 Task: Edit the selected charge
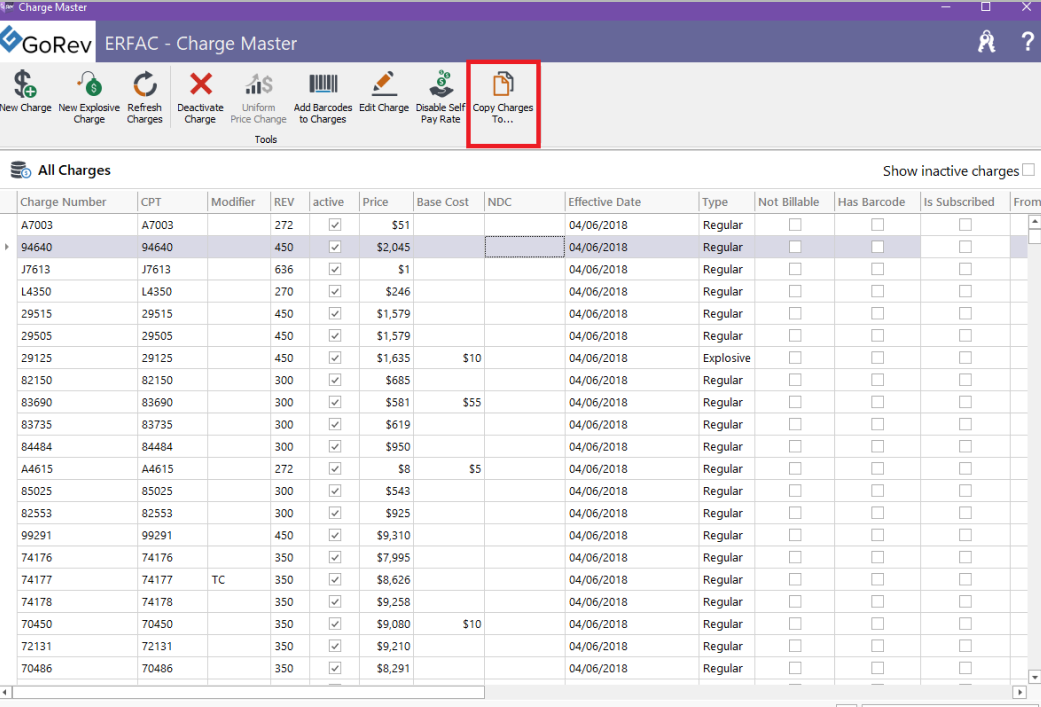pyautogui.click(x=384, y=95)
